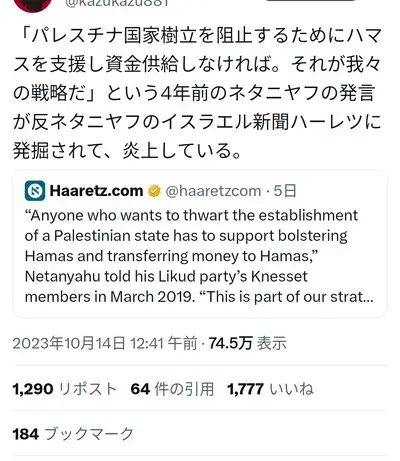The width and height of the screenshot is (400, 461).
Task: Click the dark button edge at top right
Action: point(310,1)
